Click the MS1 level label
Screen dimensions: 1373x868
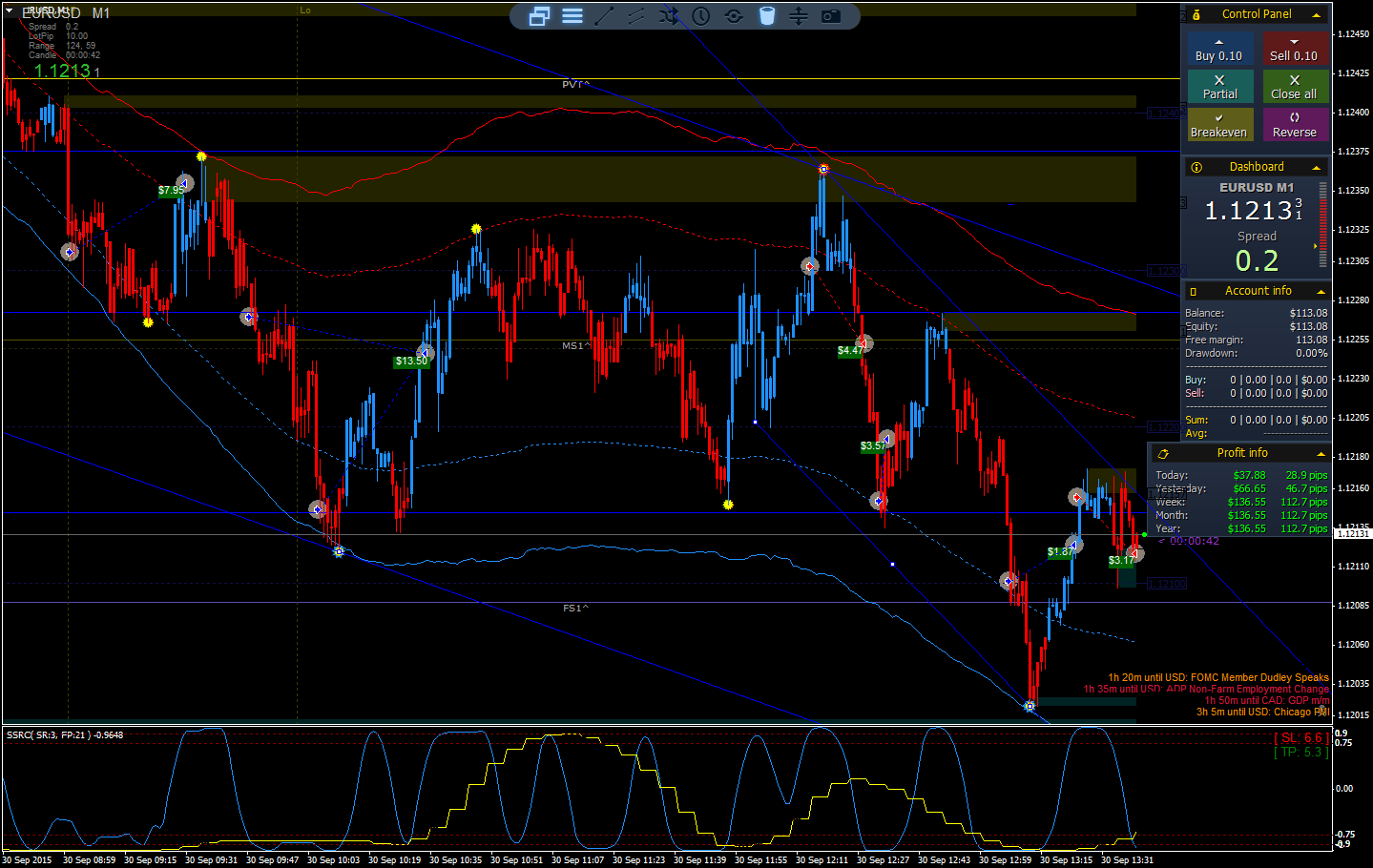[575, 346]
